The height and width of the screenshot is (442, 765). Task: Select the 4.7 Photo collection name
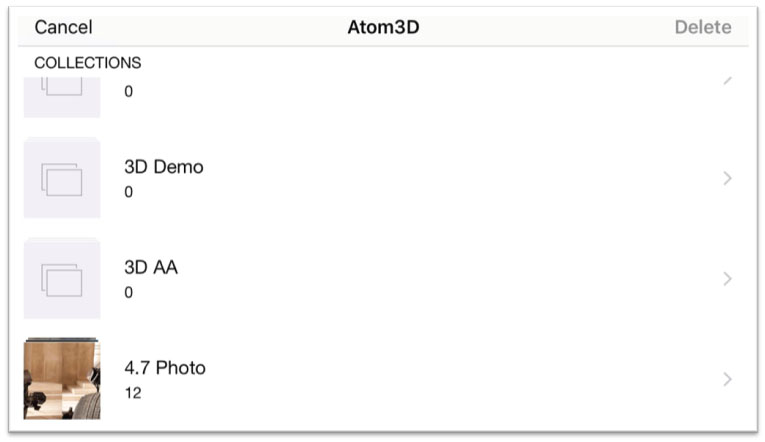(x=165, y=368)
